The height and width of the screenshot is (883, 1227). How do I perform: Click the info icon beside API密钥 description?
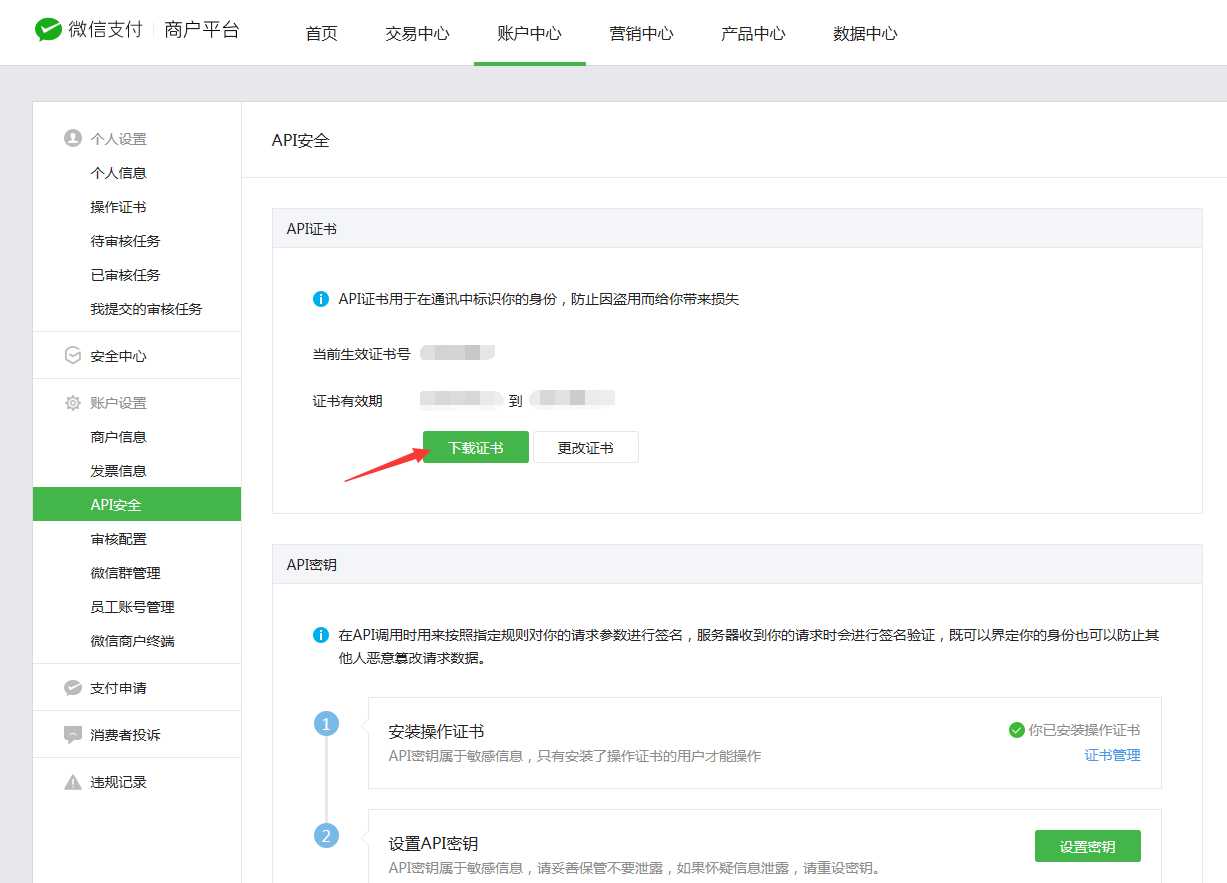(321, 635)
